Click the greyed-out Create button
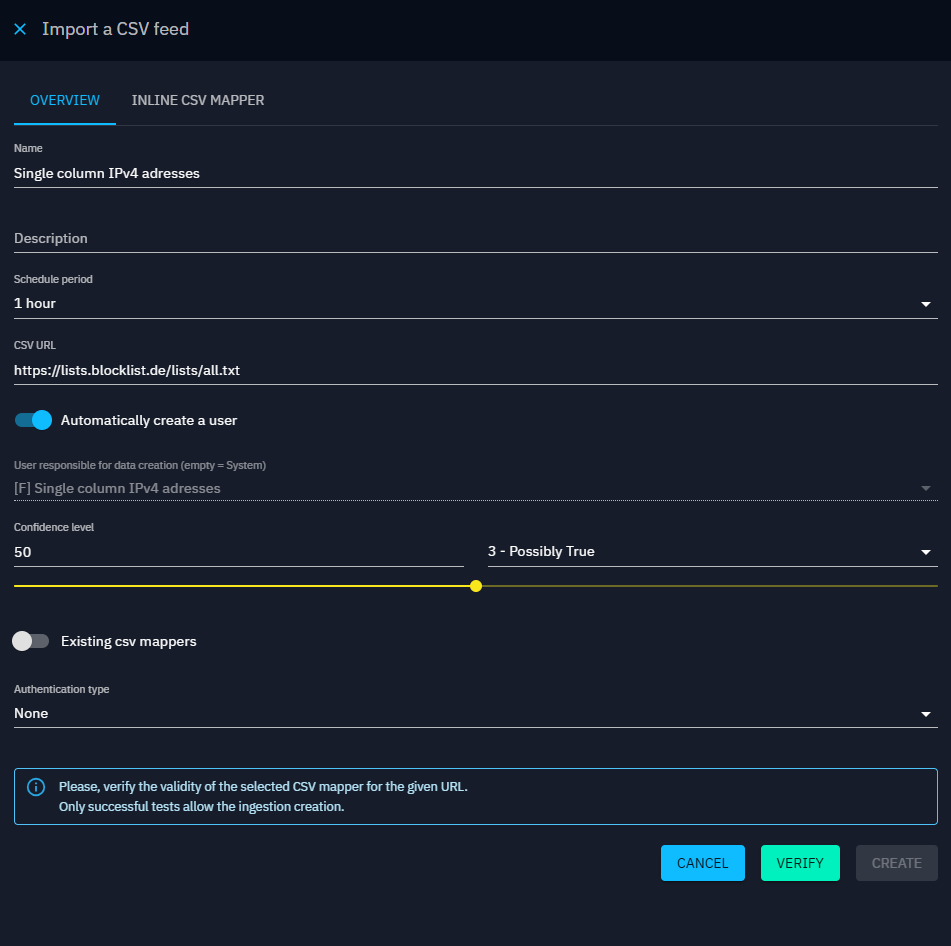Screen dimensions: 951x946 (x=896, y=863)
